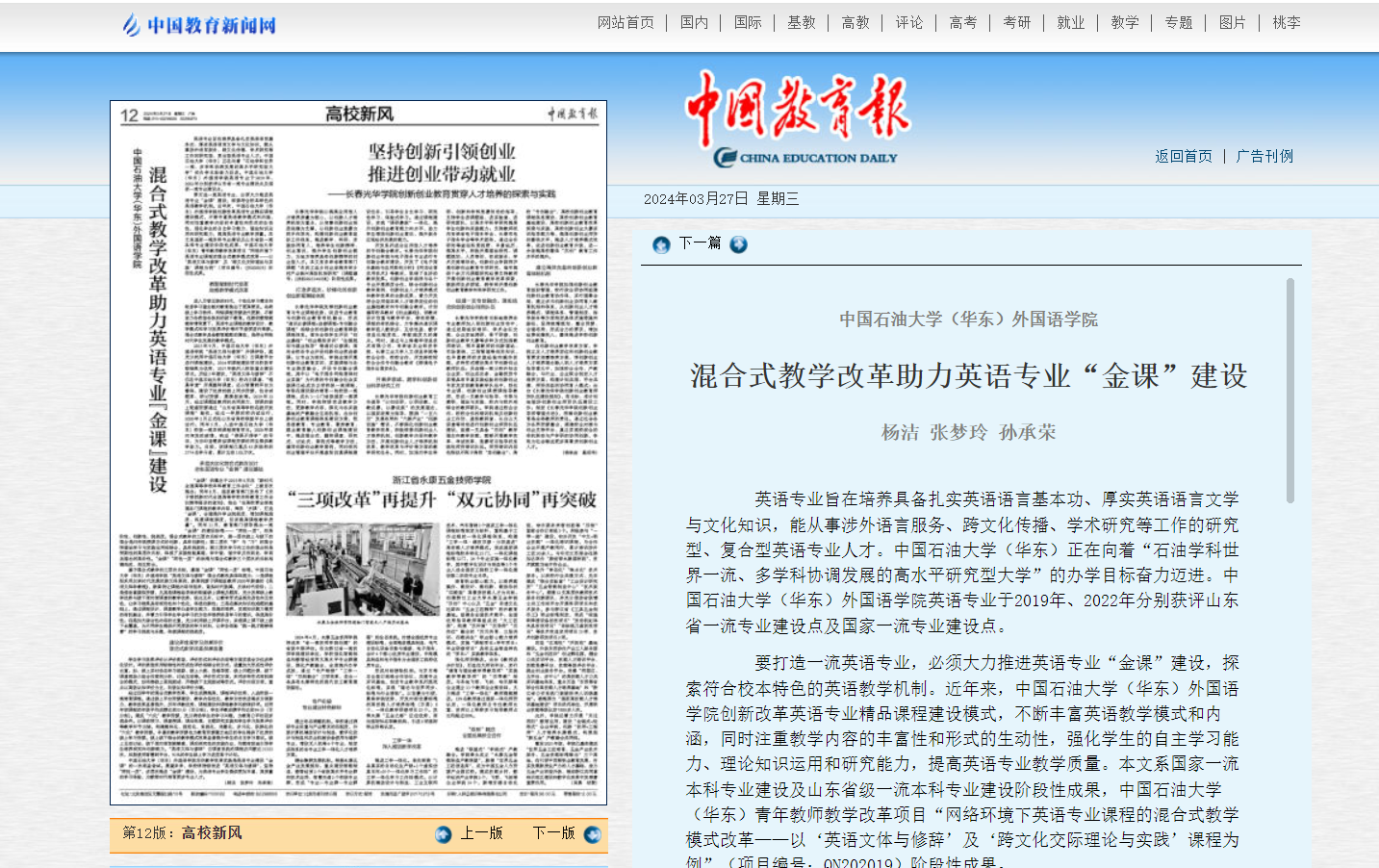Click the factory photo in newspaper page
Image resolution: width=1379 pixels, height=868 pixels.
click(363, 570)
